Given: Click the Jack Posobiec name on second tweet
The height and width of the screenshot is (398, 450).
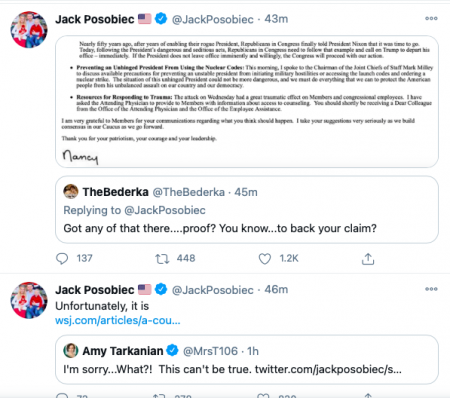Looking at the screenshot, I should 95,290.
